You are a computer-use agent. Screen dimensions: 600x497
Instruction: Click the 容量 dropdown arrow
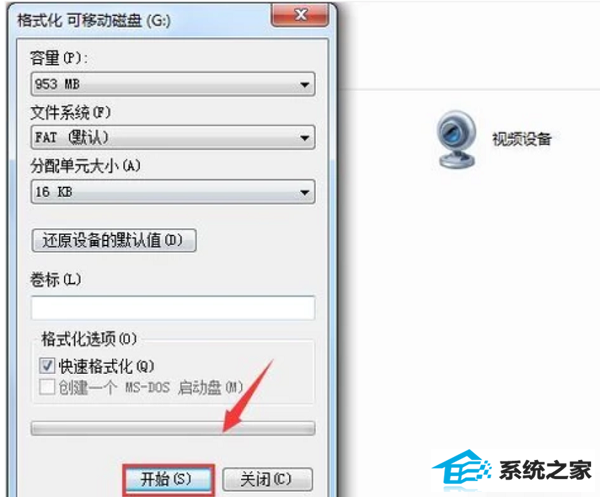(x=305, y=84)
